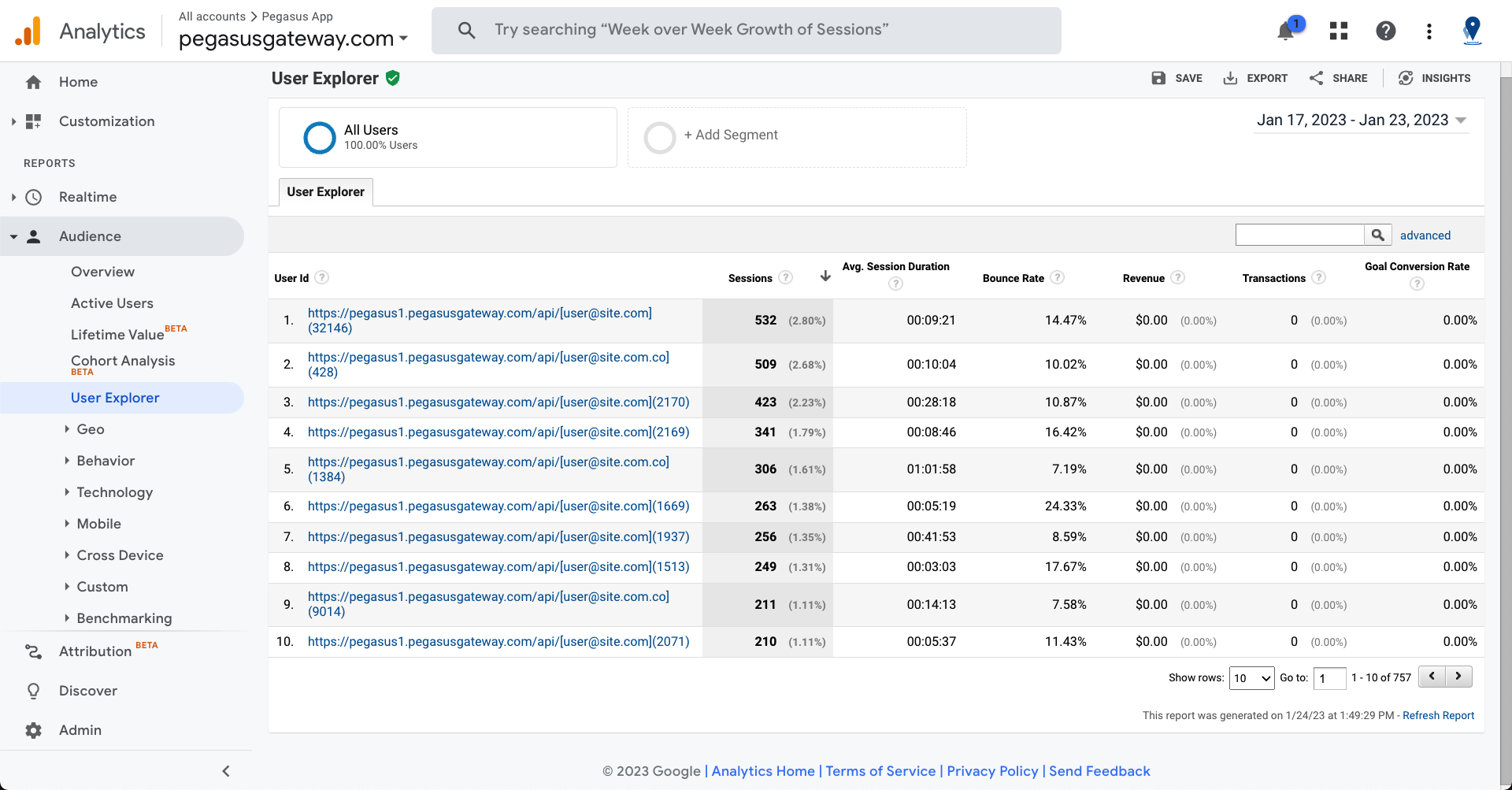The height and width of the screenshot is (790, 1512).
Task: Expand the Benchmarking submenu
Action: click(x=67, y=618)
